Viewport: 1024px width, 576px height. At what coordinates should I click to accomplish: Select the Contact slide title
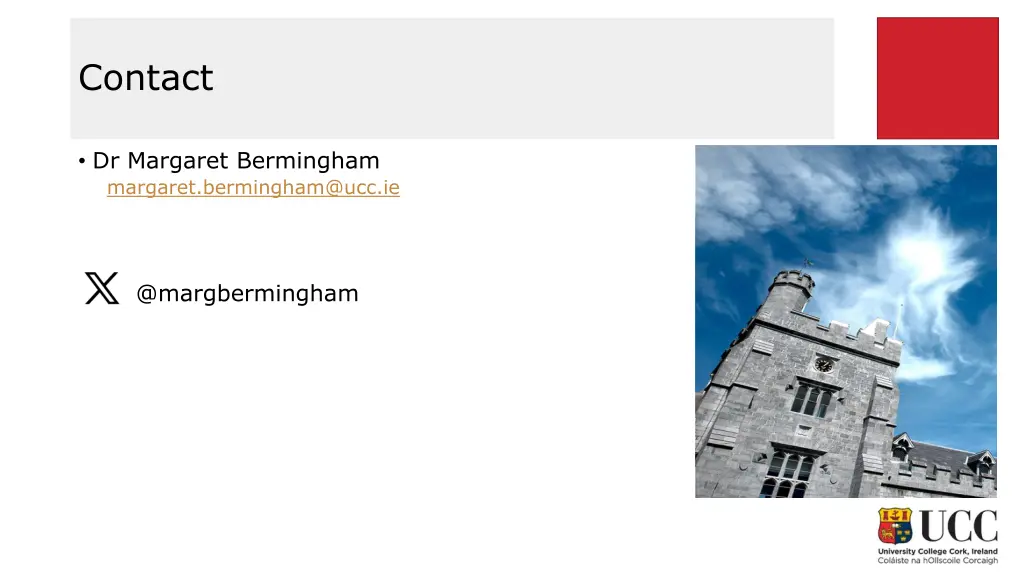(x=146, y=78)
